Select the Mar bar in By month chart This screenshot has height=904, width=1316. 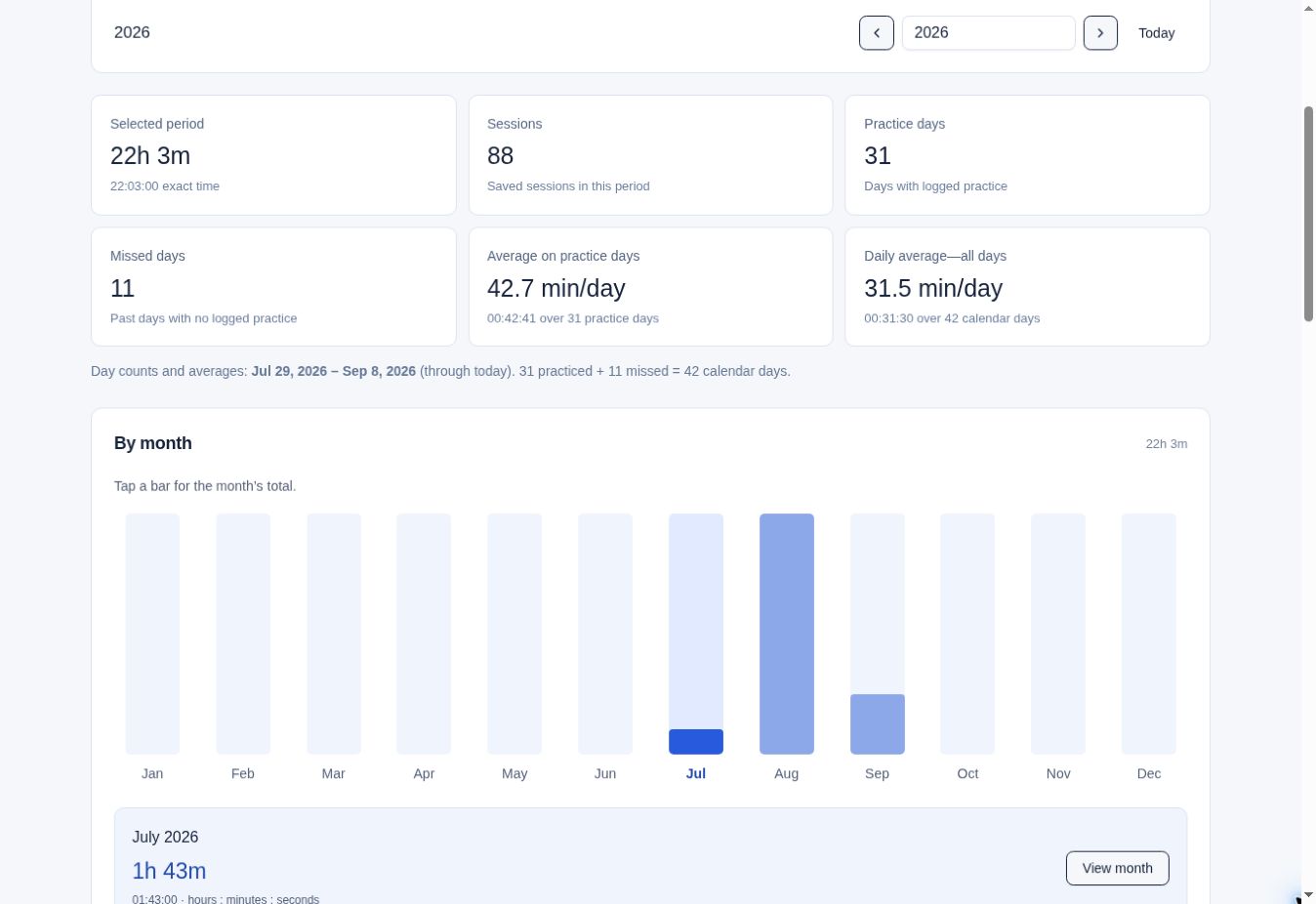(x=334, y=634)
